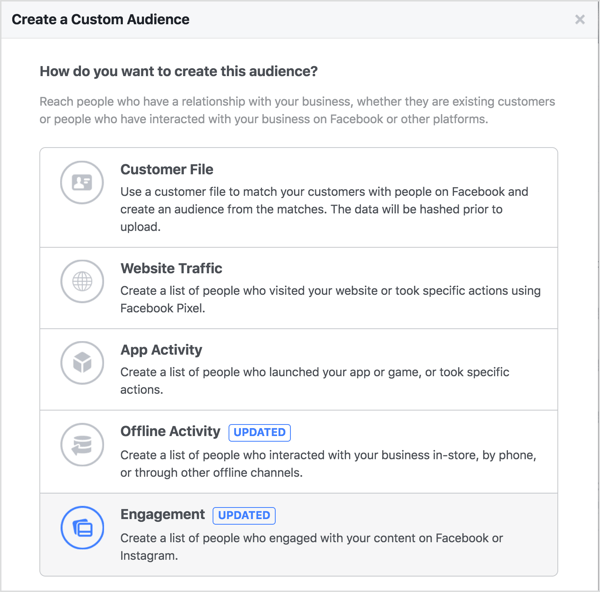Click description about launched your app or game

tap(315, 381)
